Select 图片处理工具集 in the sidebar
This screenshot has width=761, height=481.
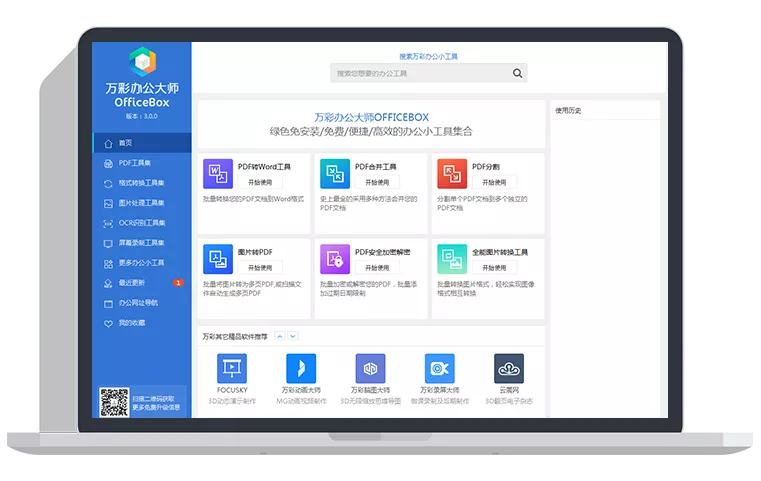(x=142, y=203)
